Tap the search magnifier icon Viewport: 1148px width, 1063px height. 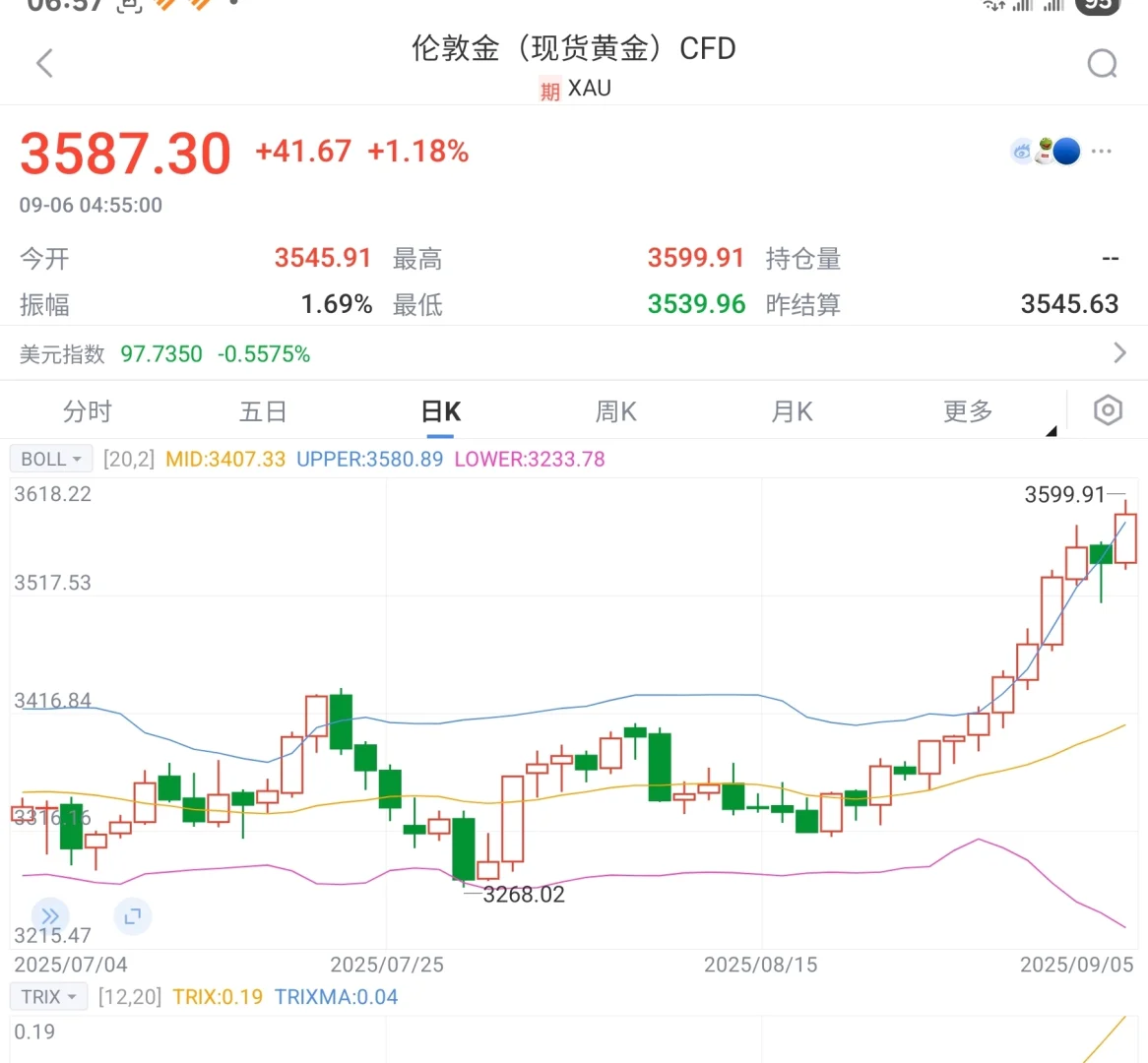1102,62
